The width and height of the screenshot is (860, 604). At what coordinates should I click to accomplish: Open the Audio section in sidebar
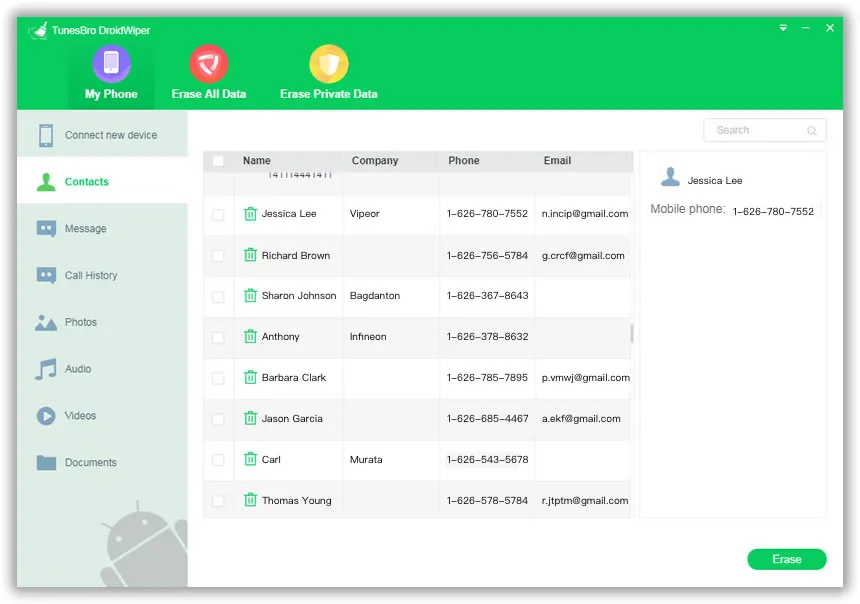pos(78,369)
